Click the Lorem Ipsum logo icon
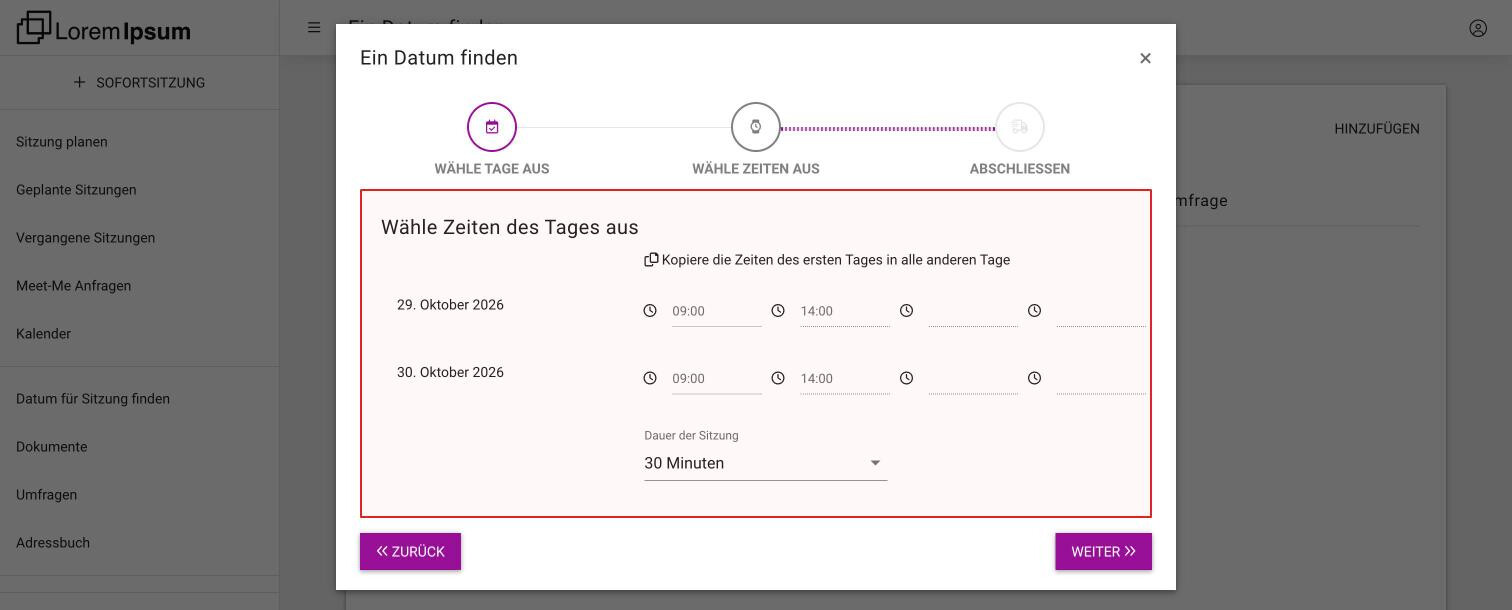Viewport: 1512px width, 610px height. [34, 28]
